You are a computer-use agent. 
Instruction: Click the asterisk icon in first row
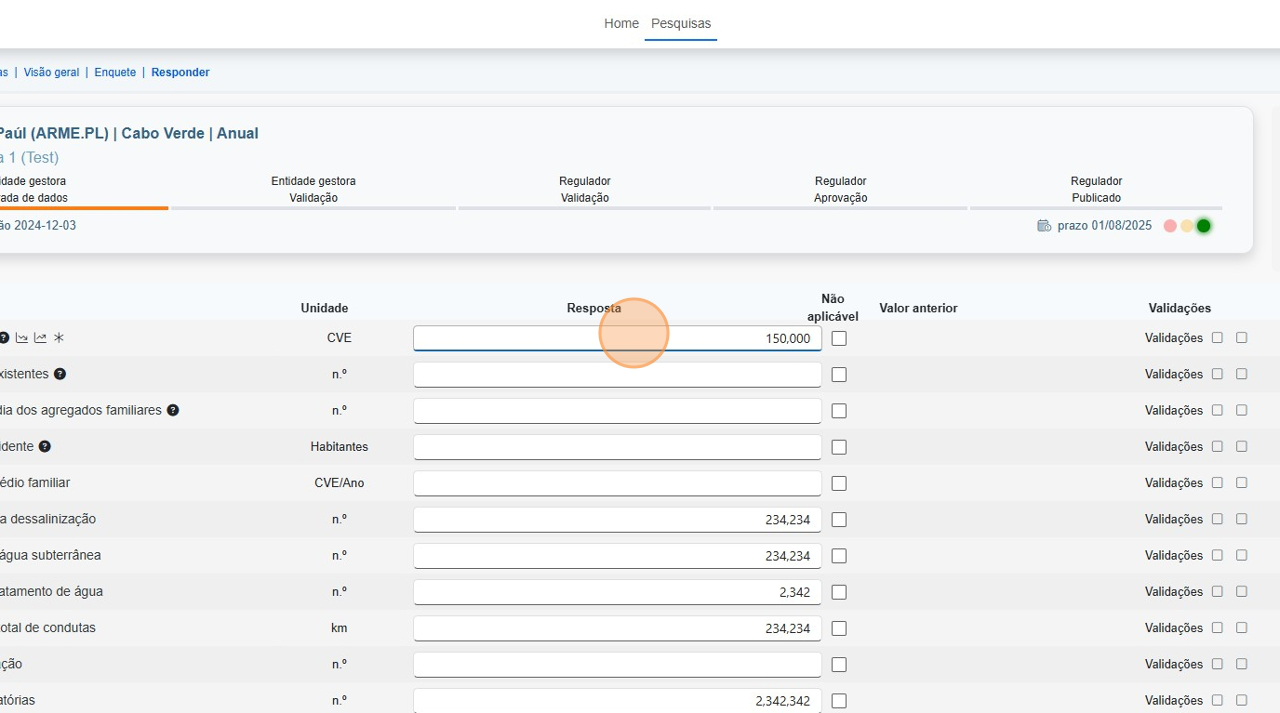coord(59,338)
